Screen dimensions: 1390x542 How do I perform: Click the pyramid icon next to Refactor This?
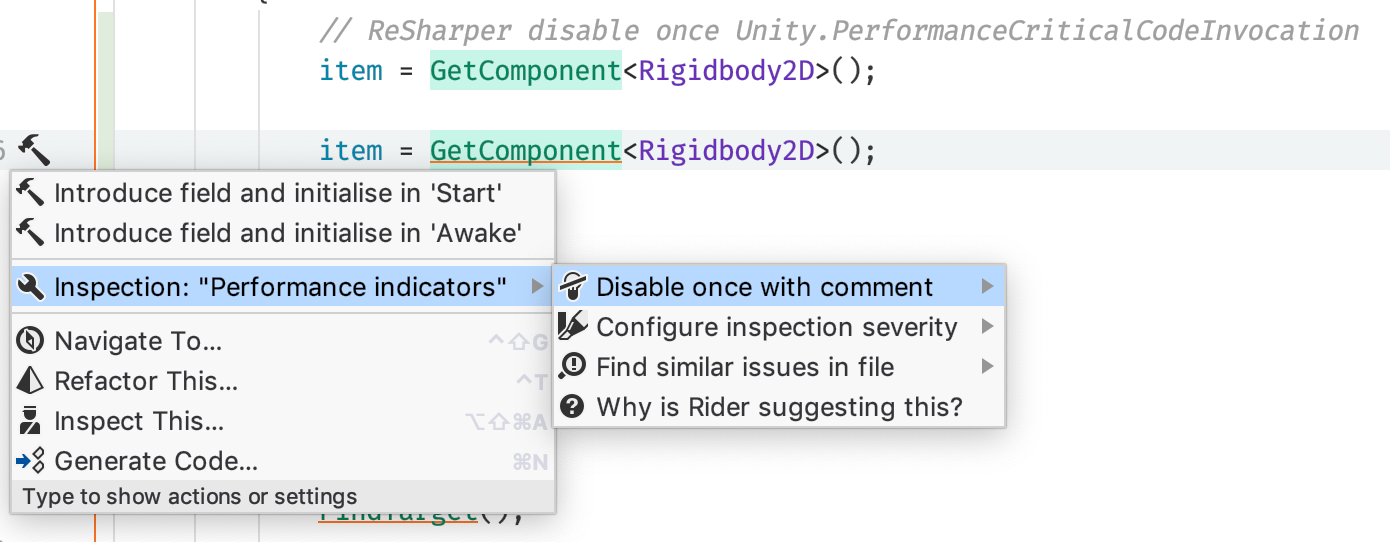(x=31, y=381)
